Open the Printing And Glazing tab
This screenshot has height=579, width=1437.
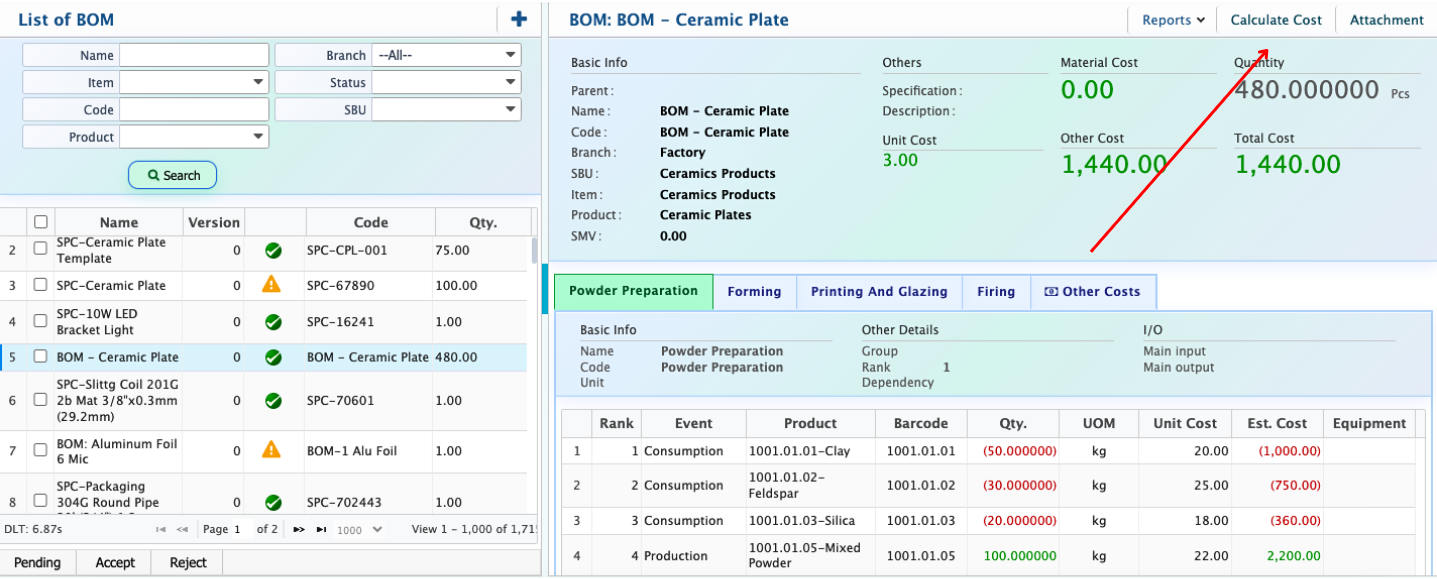click(x=879, y=292)
